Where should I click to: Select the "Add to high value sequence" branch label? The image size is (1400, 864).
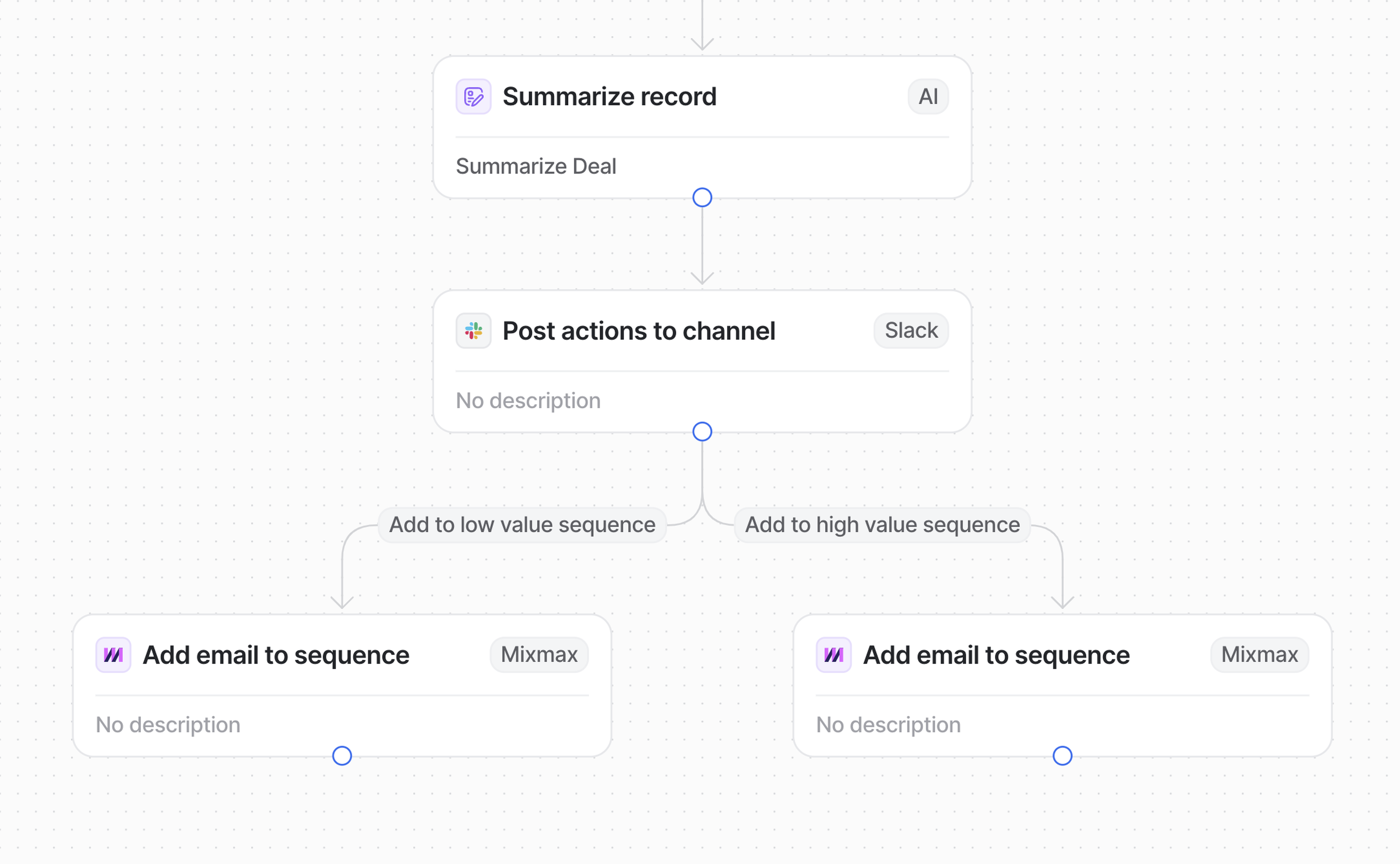coord(882,525)
